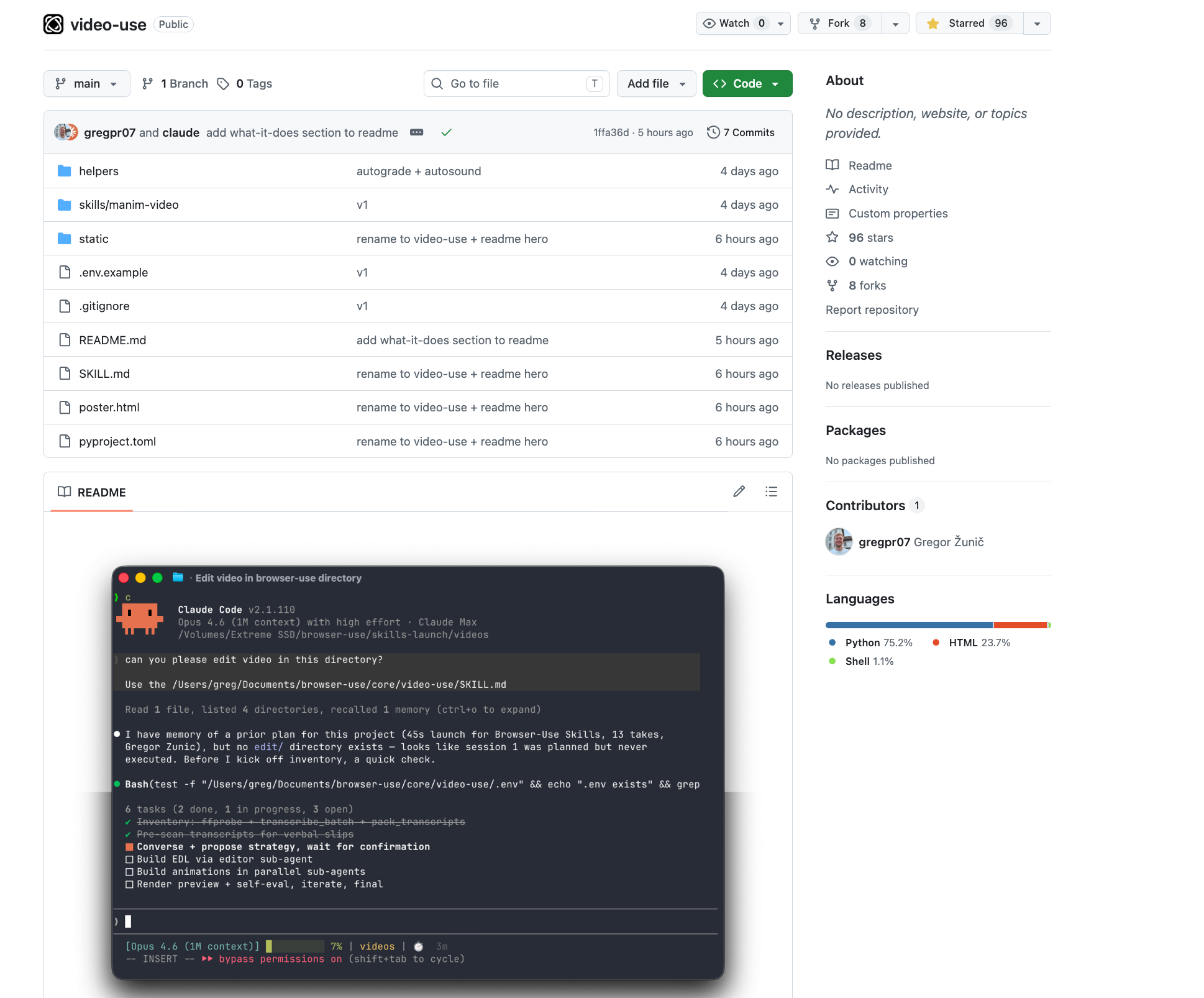Open the gregpr07 contributor profile link

coord(884,542)
